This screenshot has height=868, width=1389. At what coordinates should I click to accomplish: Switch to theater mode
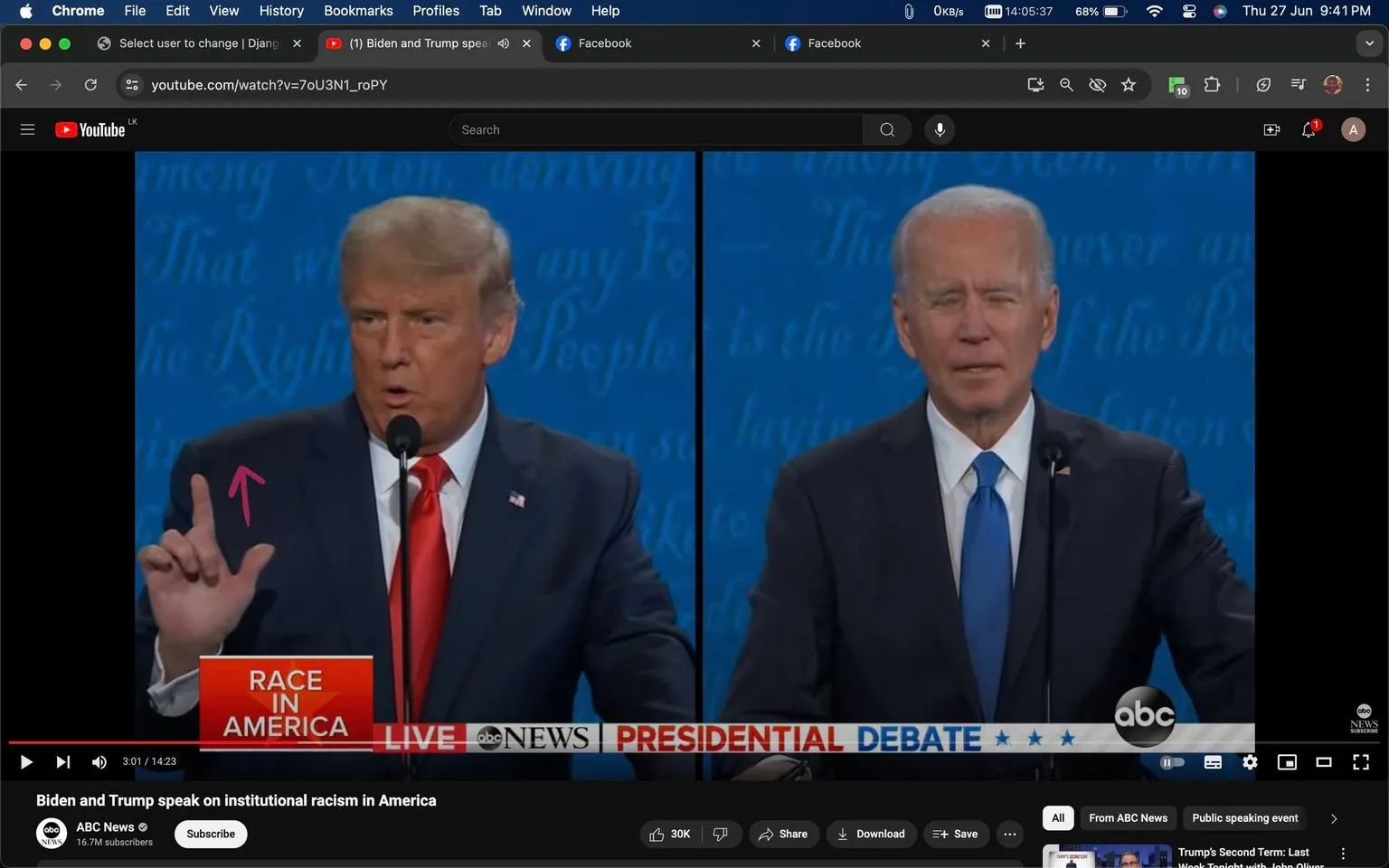click(1324, 761)
